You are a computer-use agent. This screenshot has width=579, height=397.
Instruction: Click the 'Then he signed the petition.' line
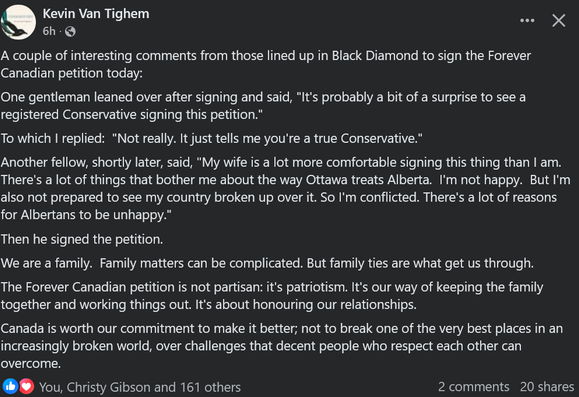(x=82, y=239)
